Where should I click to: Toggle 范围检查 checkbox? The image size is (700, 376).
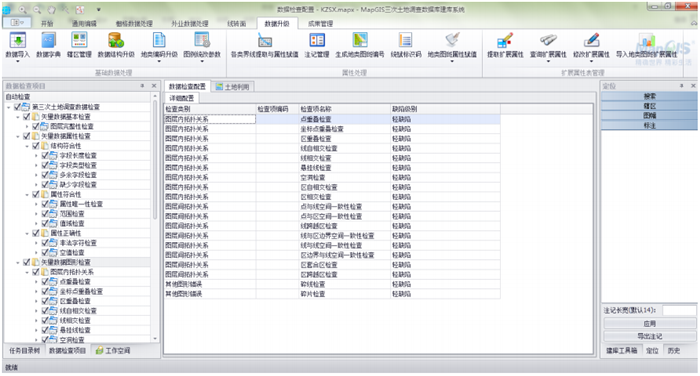[45, 213]
